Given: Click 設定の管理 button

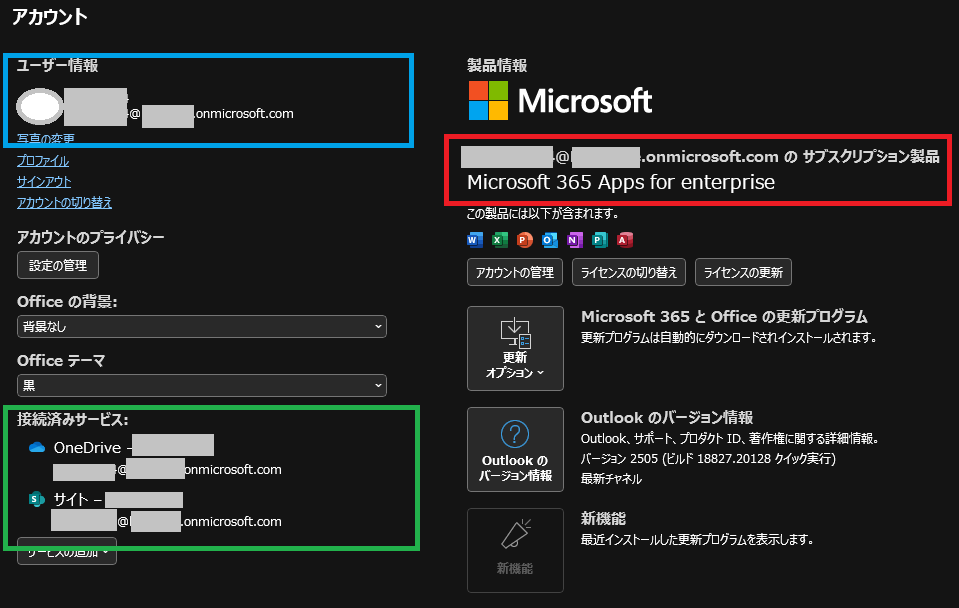Looking at the screenshot, I should pyautogui.click(x=57, y=265).
